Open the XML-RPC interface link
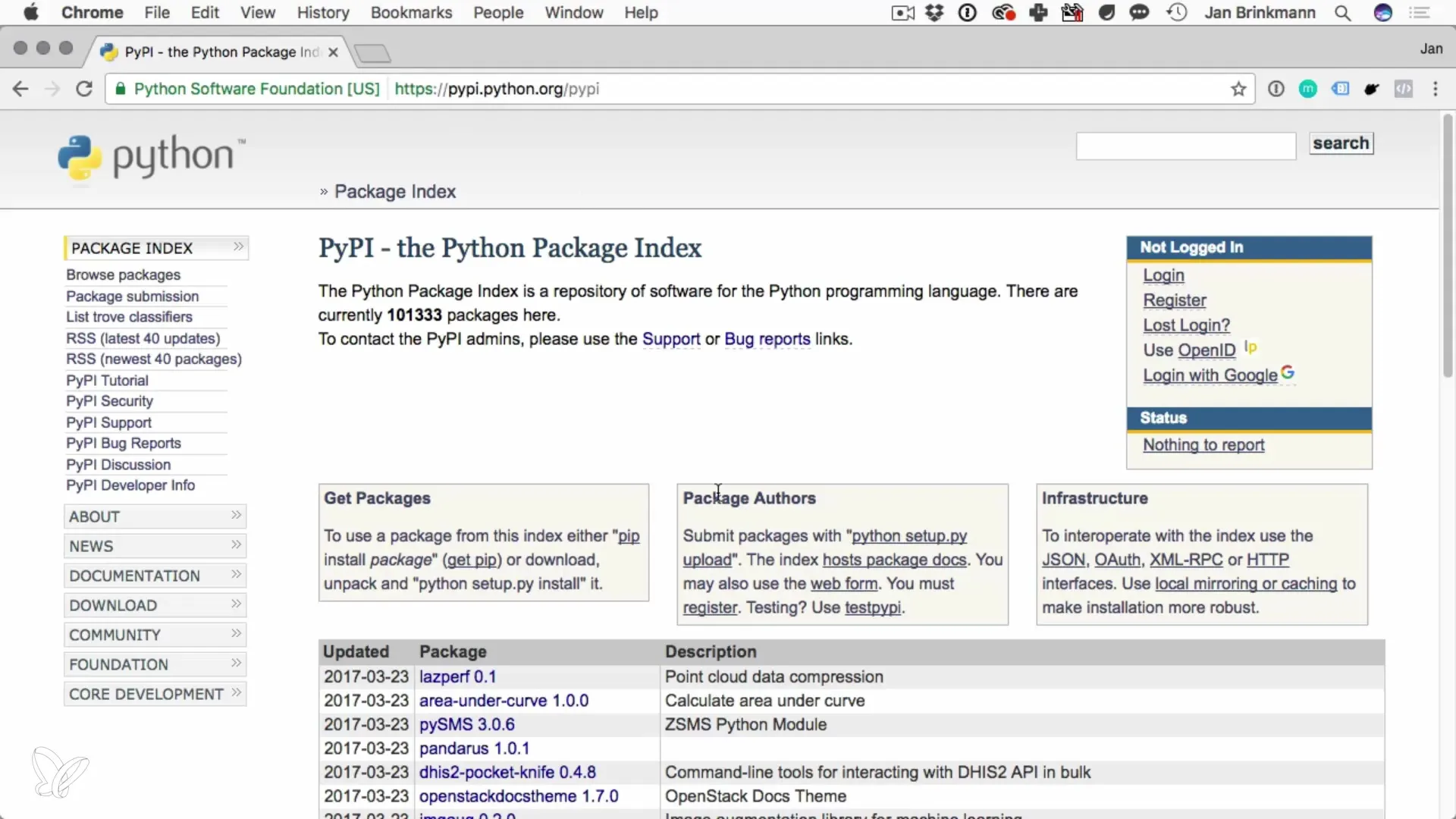 (1186, 560)
